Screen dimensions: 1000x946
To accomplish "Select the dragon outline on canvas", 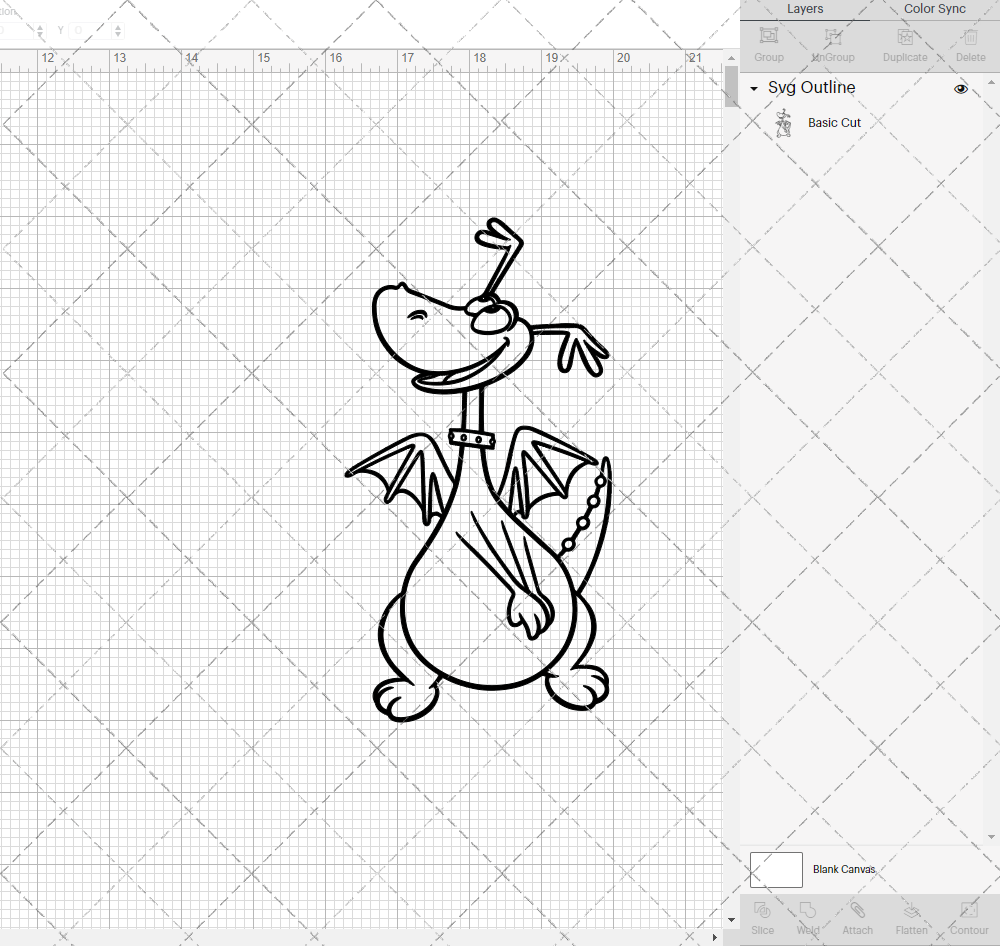I will 480,471.
